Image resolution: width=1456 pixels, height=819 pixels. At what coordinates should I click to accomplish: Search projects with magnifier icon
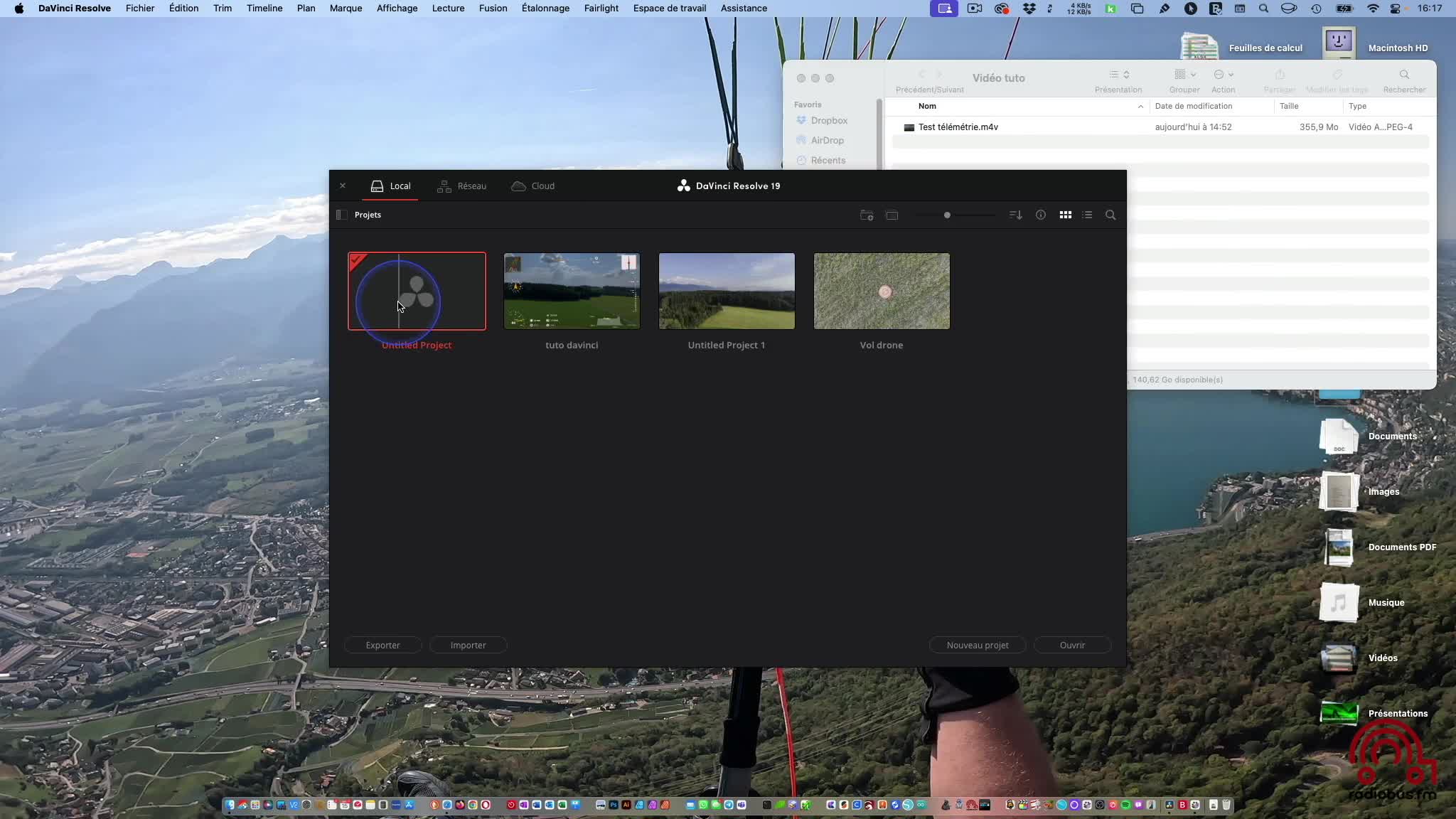coord(1110,215)
